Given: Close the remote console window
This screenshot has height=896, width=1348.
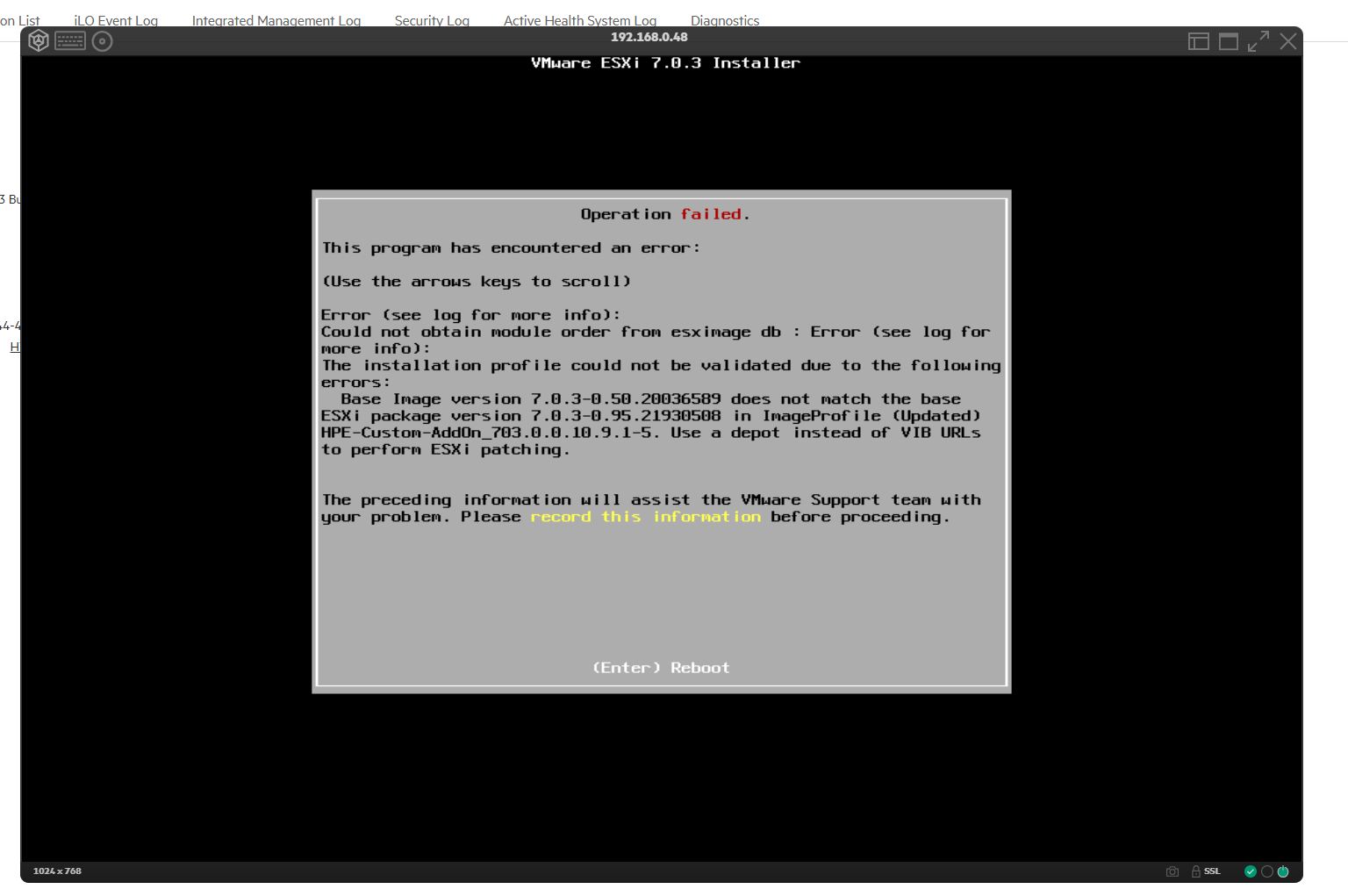Looking at the screenshot, I should point(1287,41).
